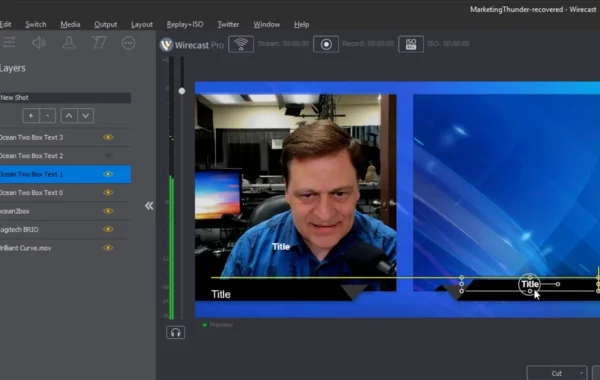This screenshot has width=600, height=380.
Task: Open the chroma key person silhouette icon
Action: tap(69, 42)
